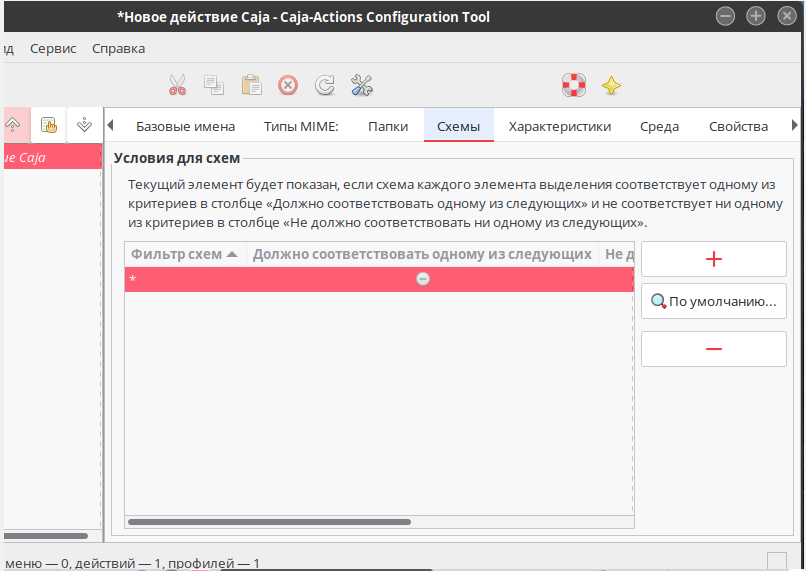Click the sort descending arrow button

(x=84, y=125)
